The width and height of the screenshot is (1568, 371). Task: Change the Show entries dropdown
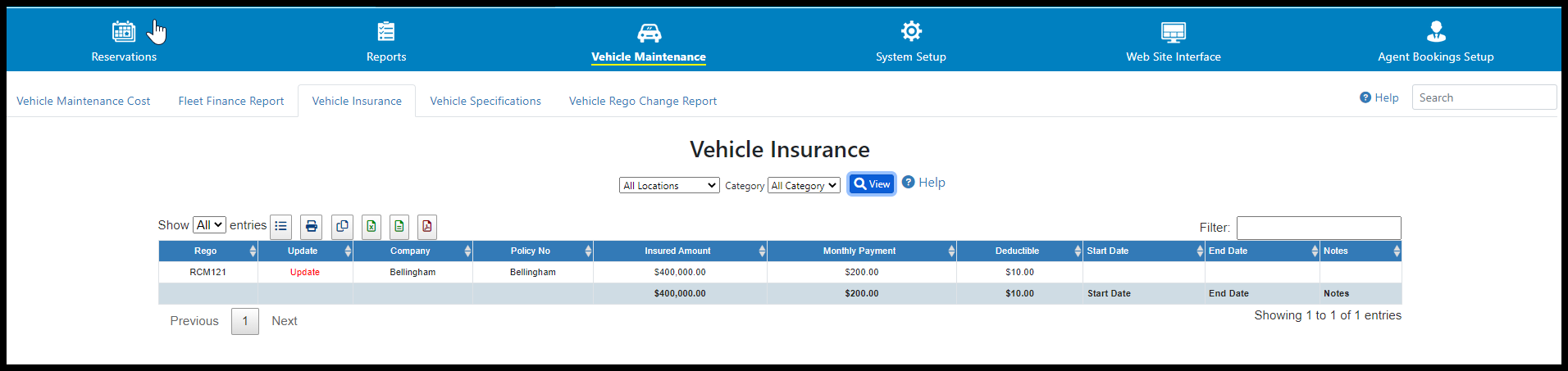[x=209, y=225]
